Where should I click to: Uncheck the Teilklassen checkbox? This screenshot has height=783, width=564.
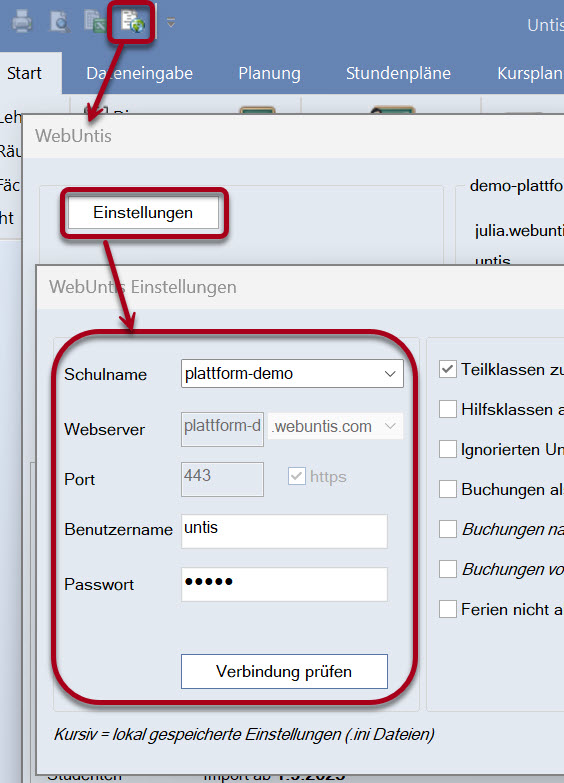(x=448, y=370)
